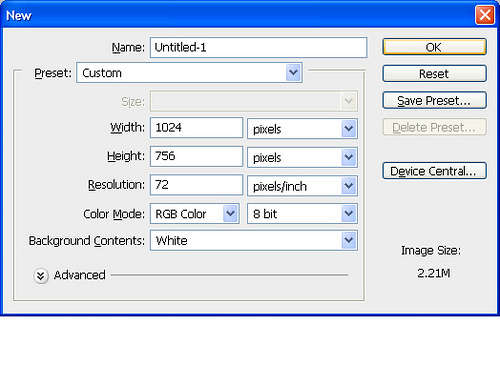This screenshot has height=366, width=500.
Task: Click the Width value field
Action: (196, 127)
